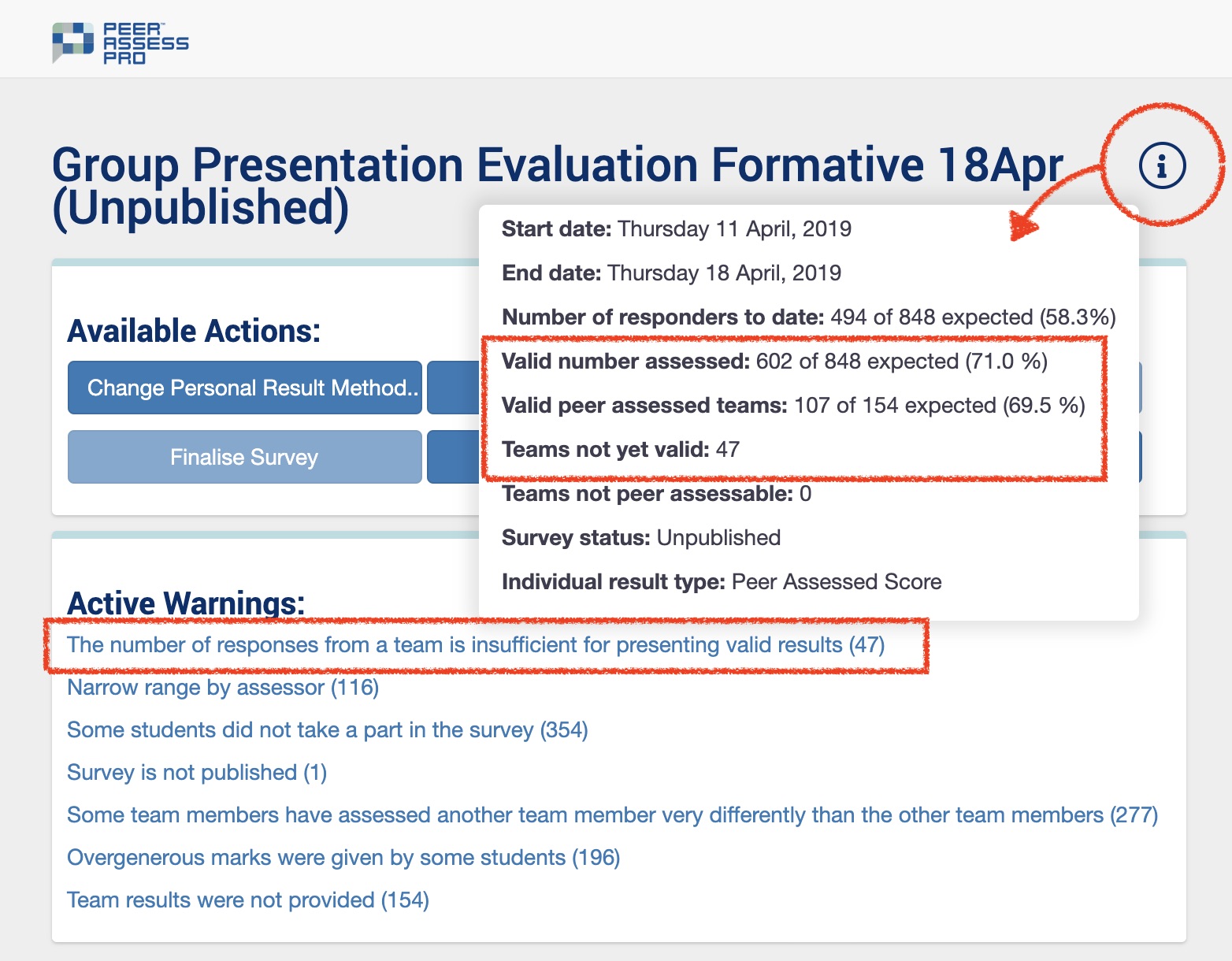Image resolution: width=1232 pixels, height=961 pixels.
Task: Select Survey status: Unpublished text
Action: 641,538
